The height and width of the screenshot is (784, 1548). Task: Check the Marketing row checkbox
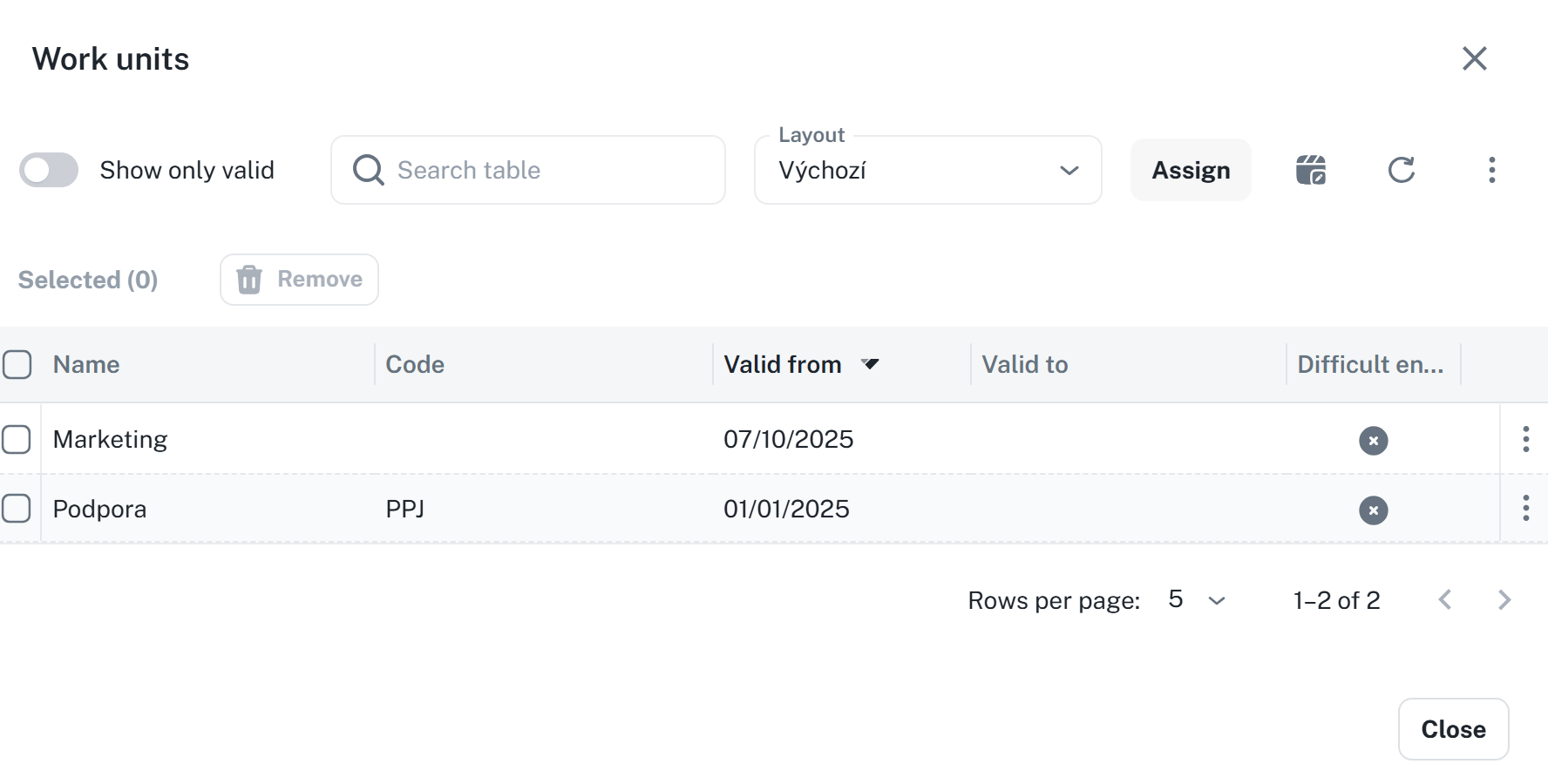tap(17, 439)
